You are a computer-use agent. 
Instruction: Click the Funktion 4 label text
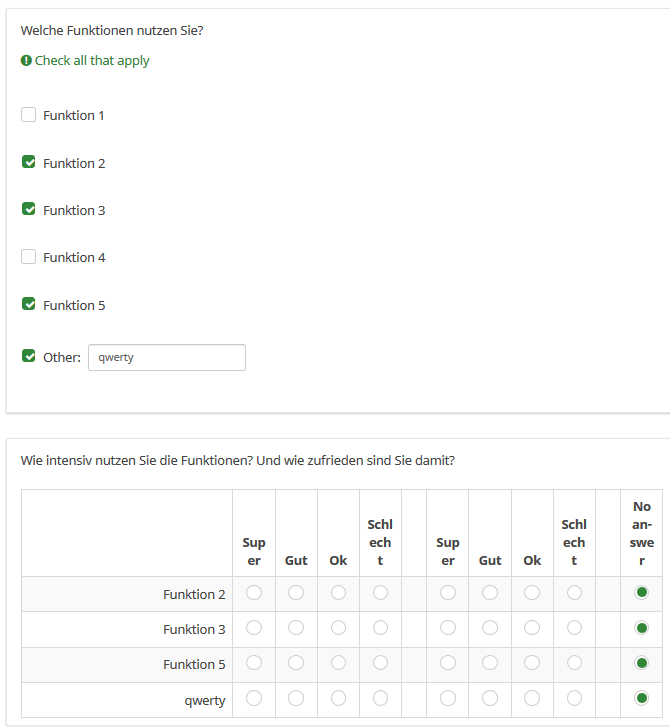click(x=74, y=257)
